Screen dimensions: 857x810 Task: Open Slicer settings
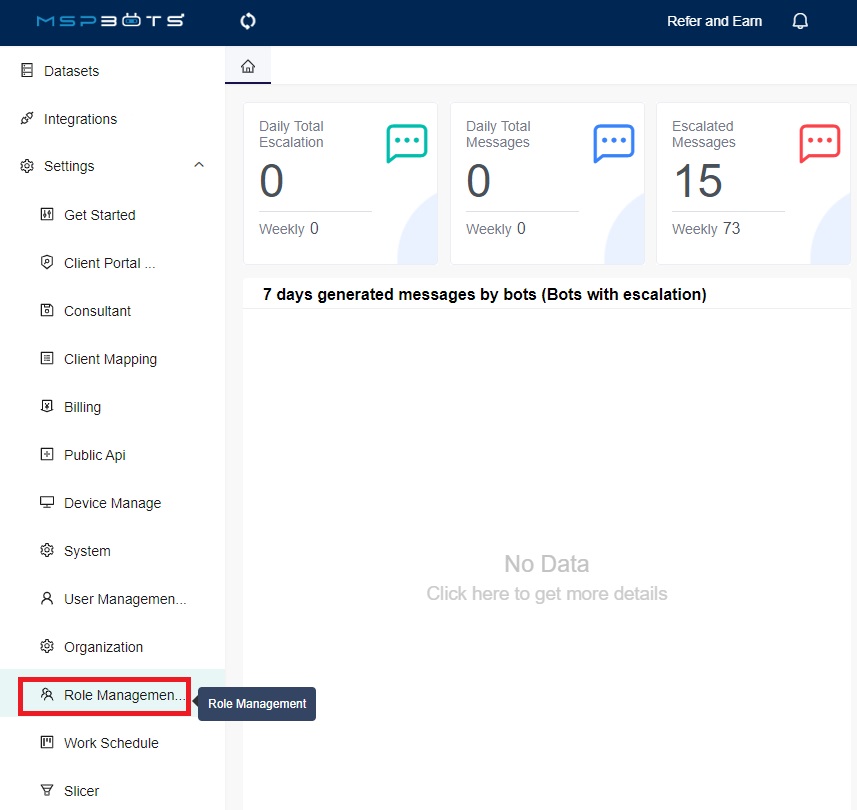[81, 791]
